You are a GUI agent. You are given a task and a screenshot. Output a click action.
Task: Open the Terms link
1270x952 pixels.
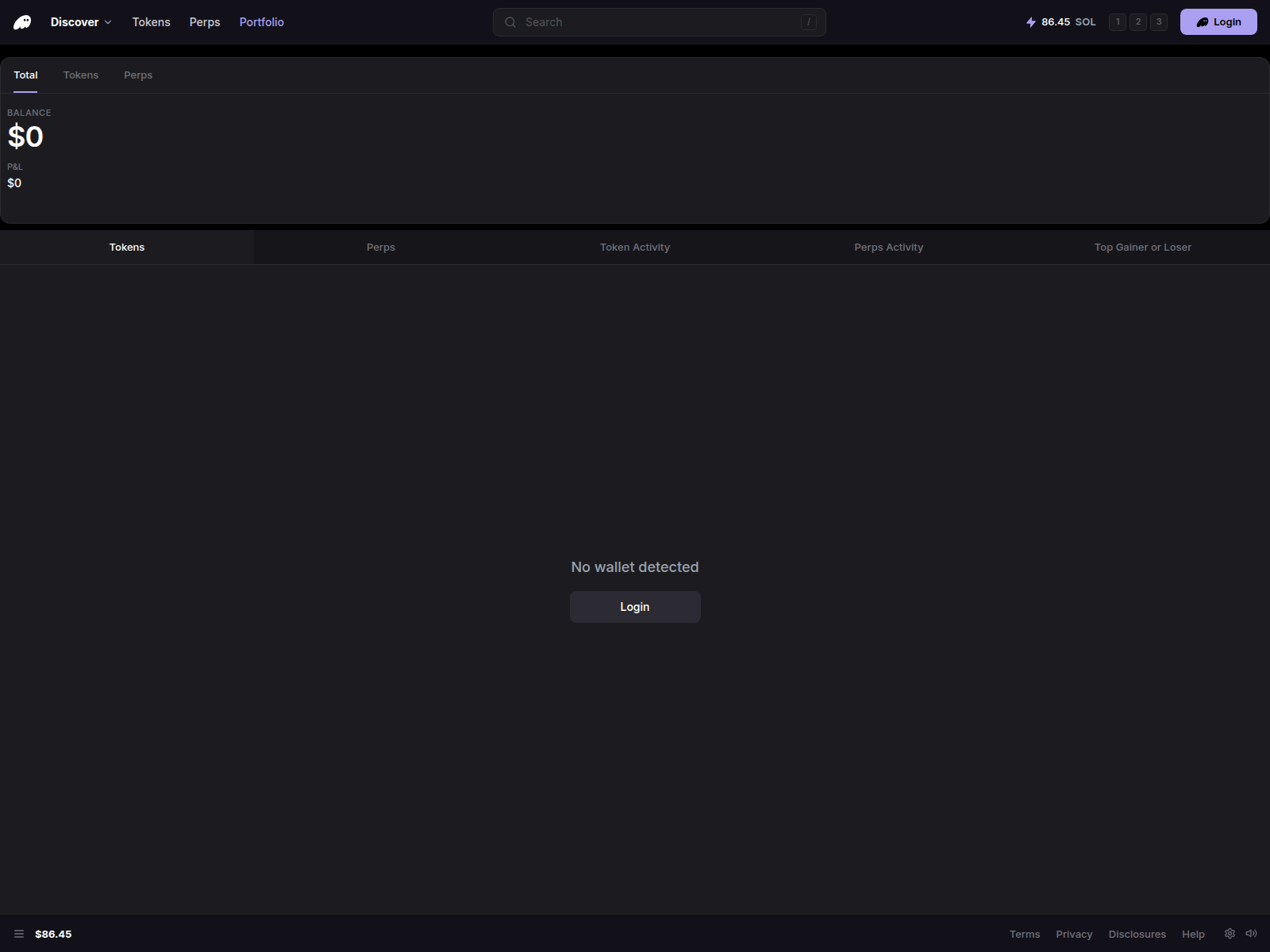[1025, 934]
